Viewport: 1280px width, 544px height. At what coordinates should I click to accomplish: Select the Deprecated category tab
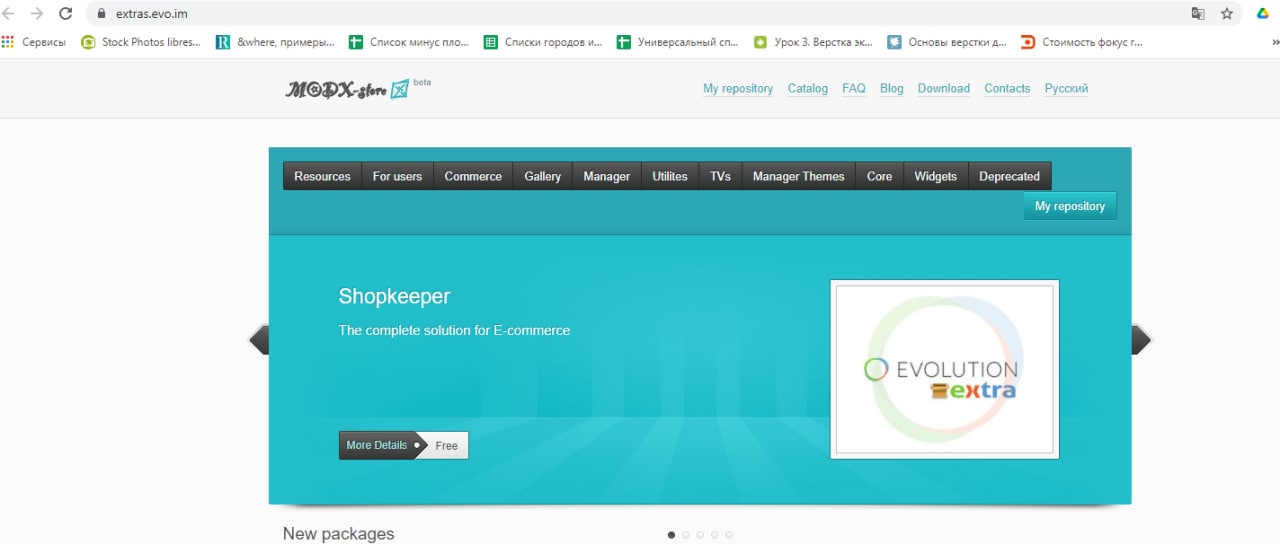tap(1009, 176)
